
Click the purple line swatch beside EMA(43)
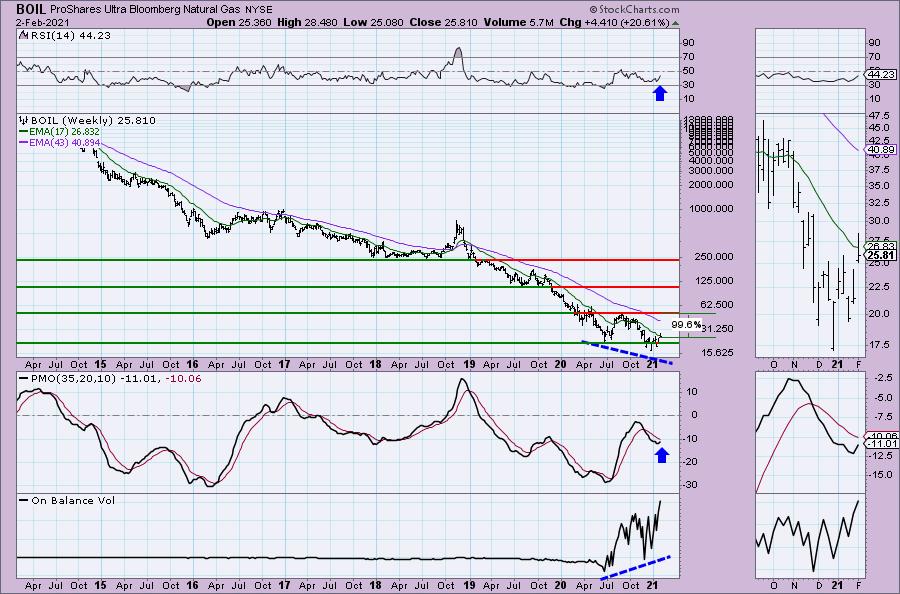pyautogui.click(x=24, y=142)
